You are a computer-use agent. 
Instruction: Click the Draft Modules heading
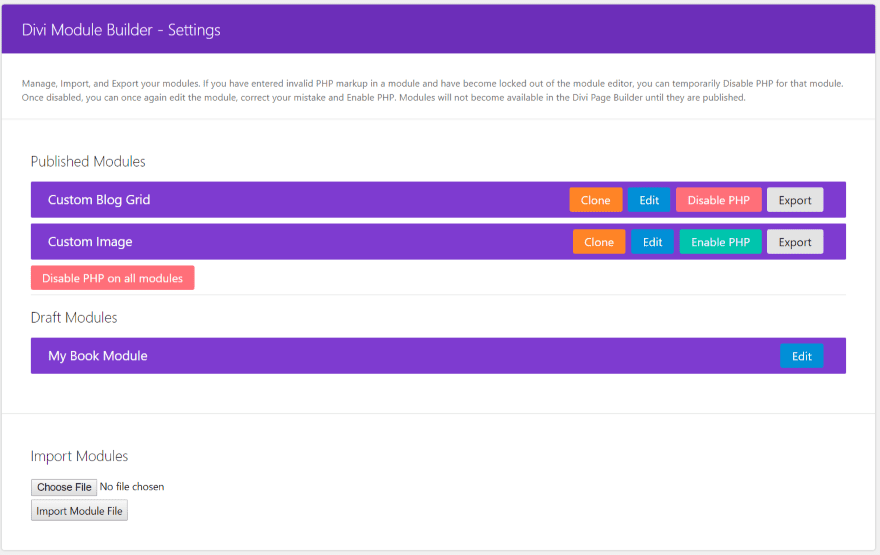point(74,317)
